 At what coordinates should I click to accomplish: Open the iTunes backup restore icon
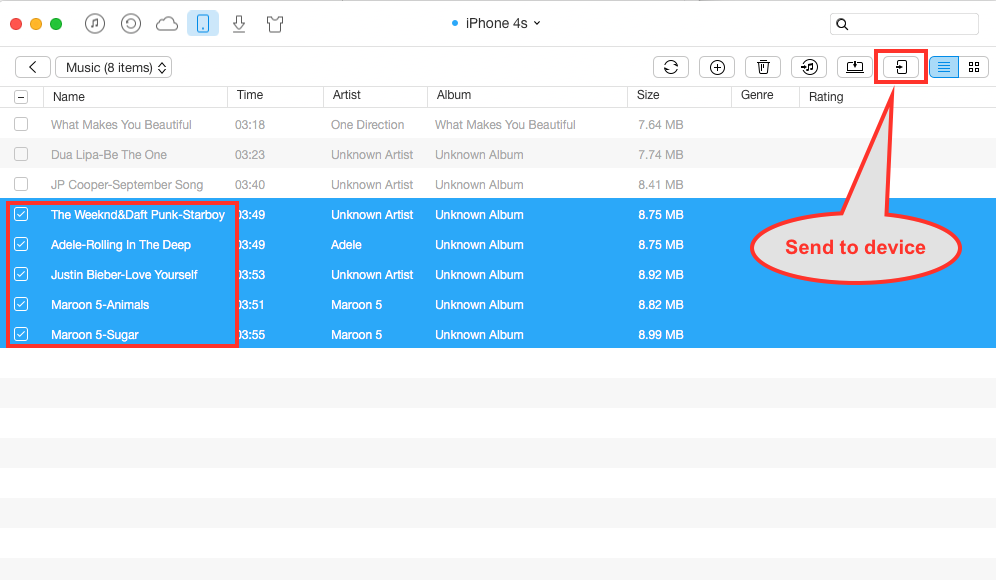131,24
